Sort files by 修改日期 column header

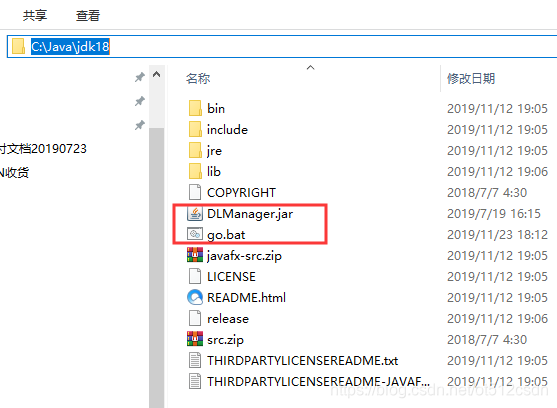click(471, 78)
